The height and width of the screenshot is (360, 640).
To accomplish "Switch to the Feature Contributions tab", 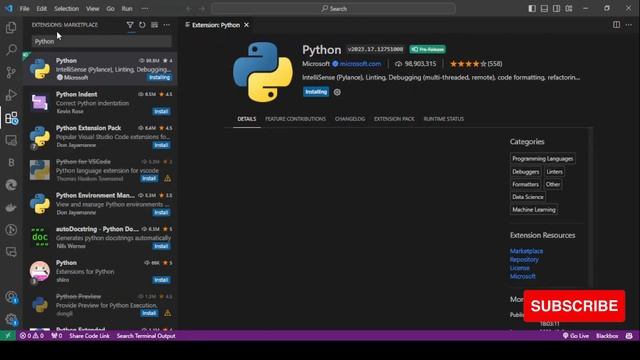I will [x=296, y=119].
